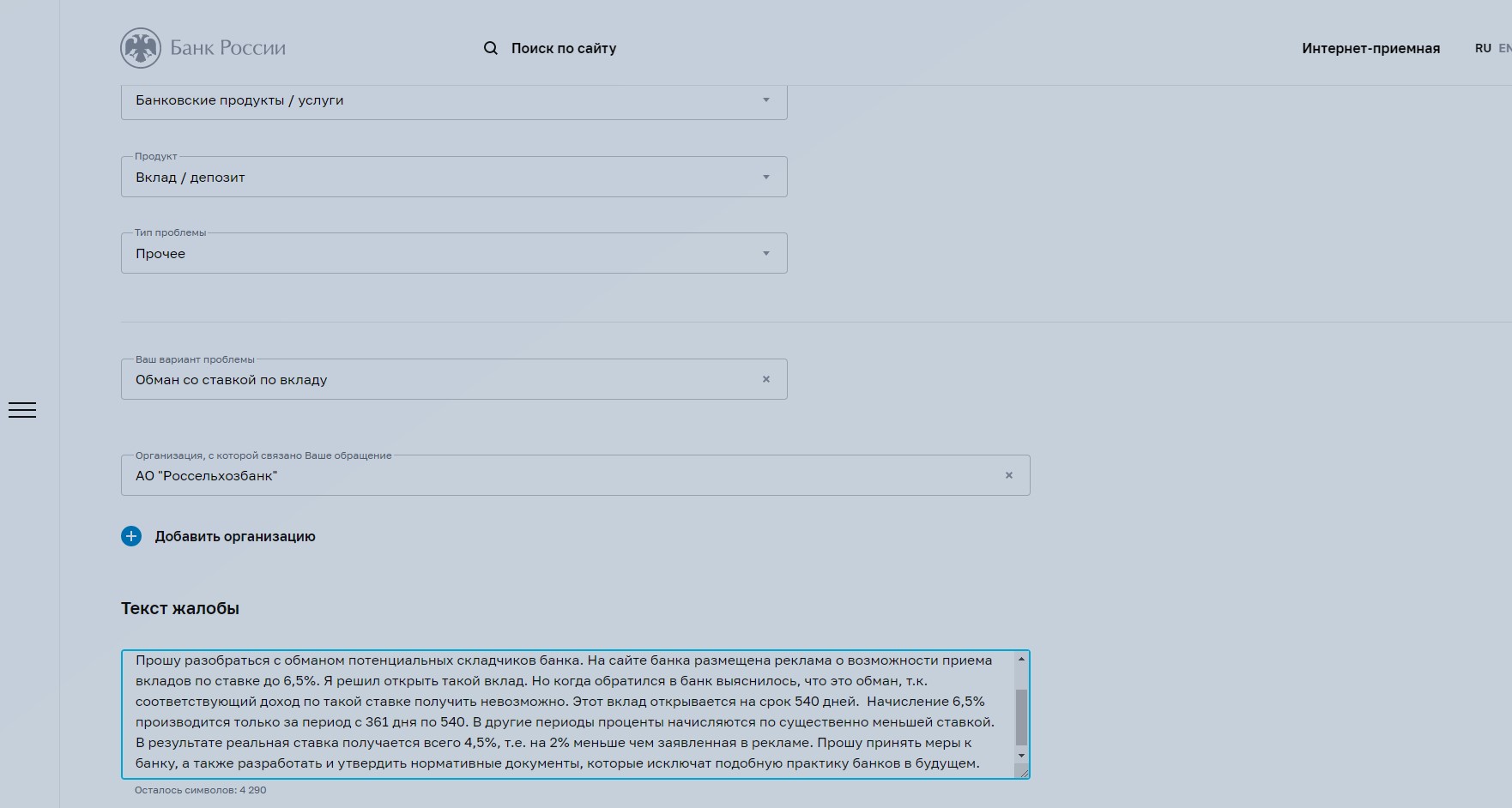Image resolution: width=1512 pixels, height=808 pixels.
Task: Click 'Добавить организацию' link
Action: click(x=235, y=536)
